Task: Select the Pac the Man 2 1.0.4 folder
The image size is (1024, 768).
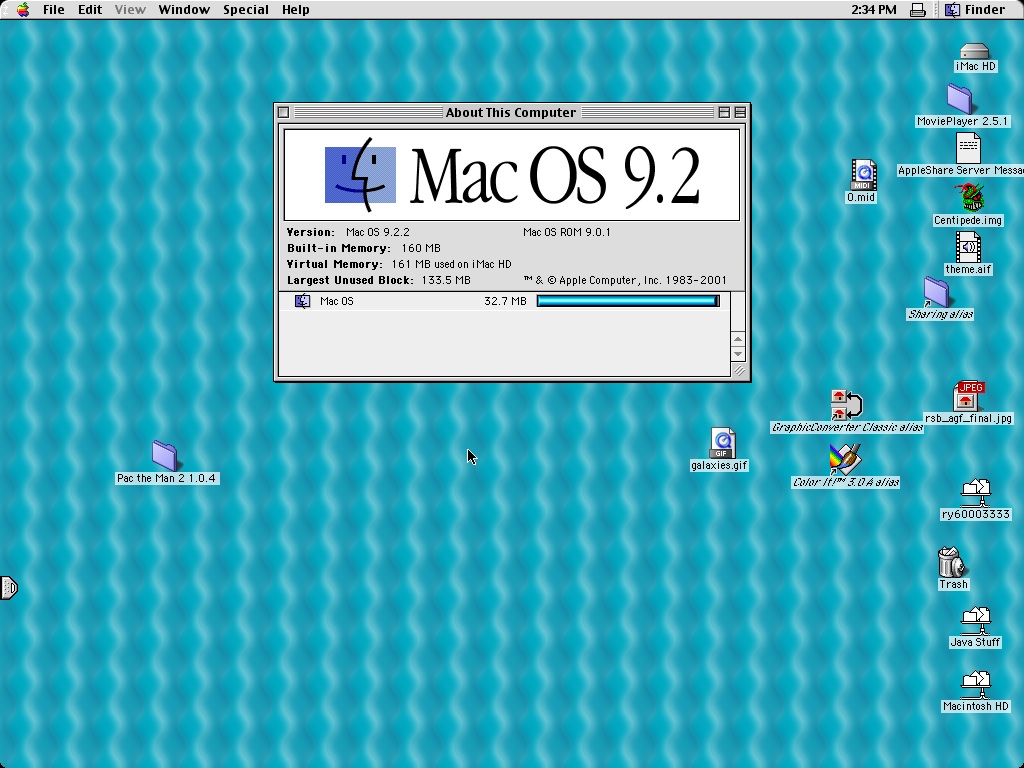Action: [165, 455]
